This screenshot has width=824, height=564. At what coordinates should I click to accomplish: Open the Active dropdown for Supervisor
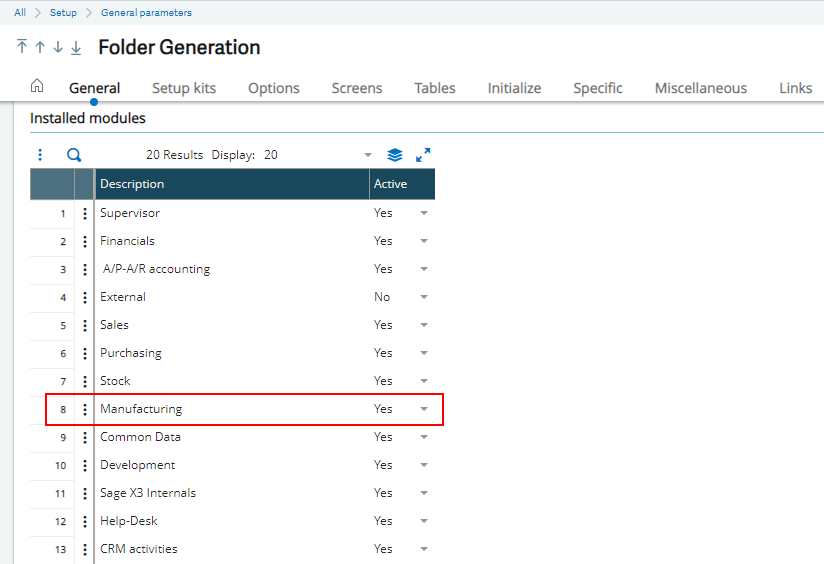(424, 213)
